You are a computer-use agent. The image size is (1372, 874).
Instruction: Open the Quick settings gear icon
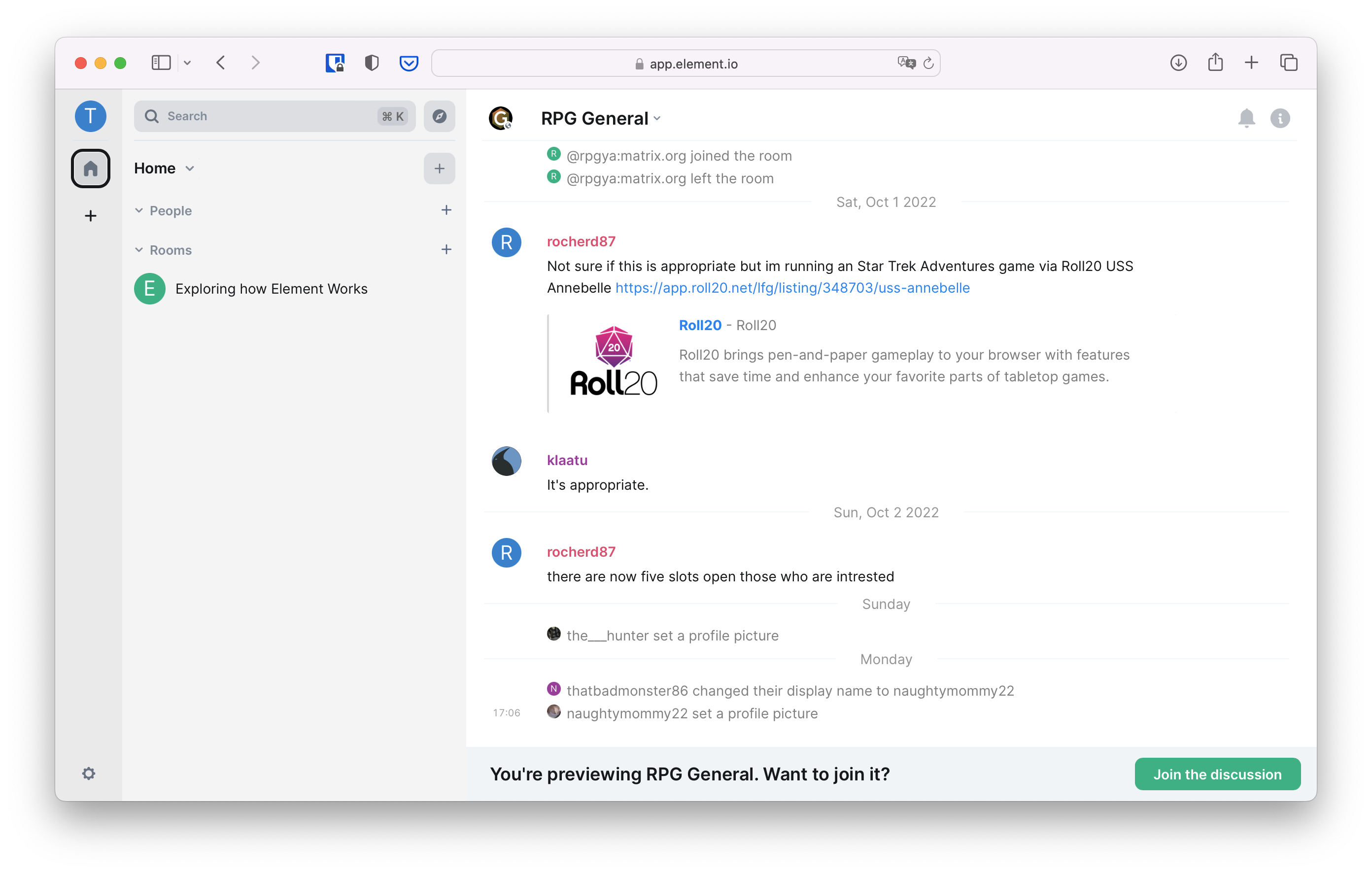pyautogui.click(x=89, y=773)
